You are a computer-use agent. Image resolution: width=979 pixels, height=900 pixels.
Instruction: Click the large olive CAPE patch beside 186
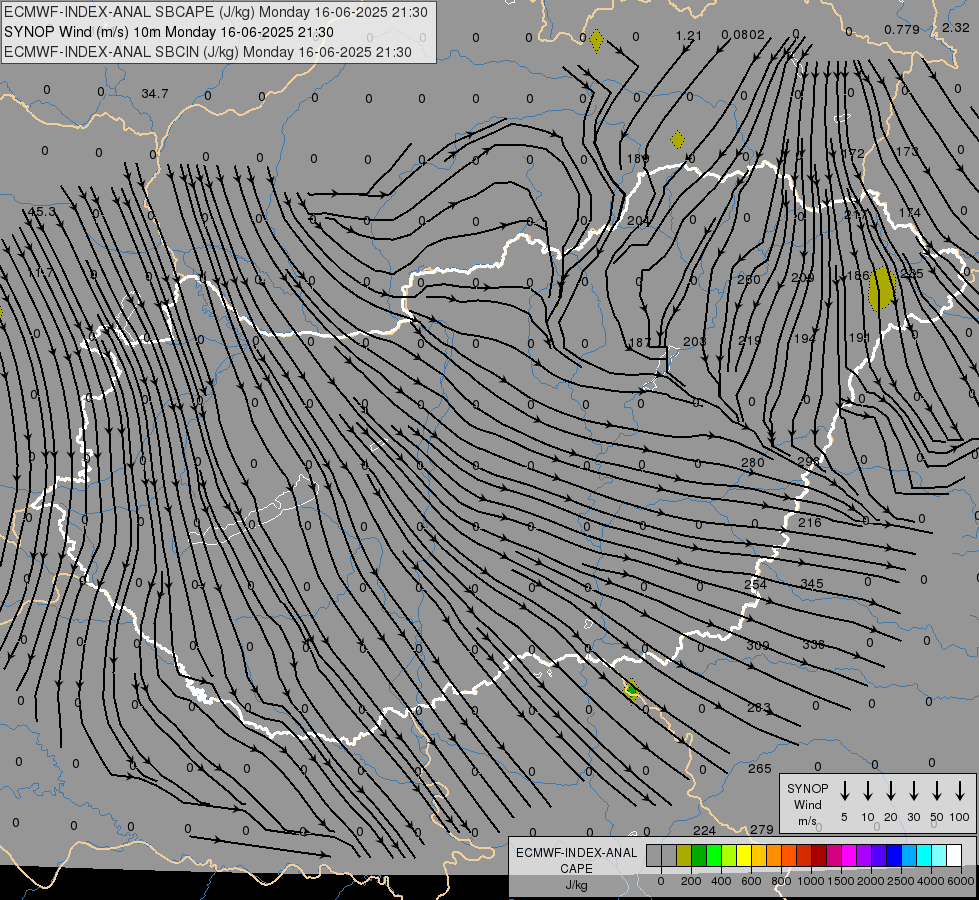[x=882, y=289]
